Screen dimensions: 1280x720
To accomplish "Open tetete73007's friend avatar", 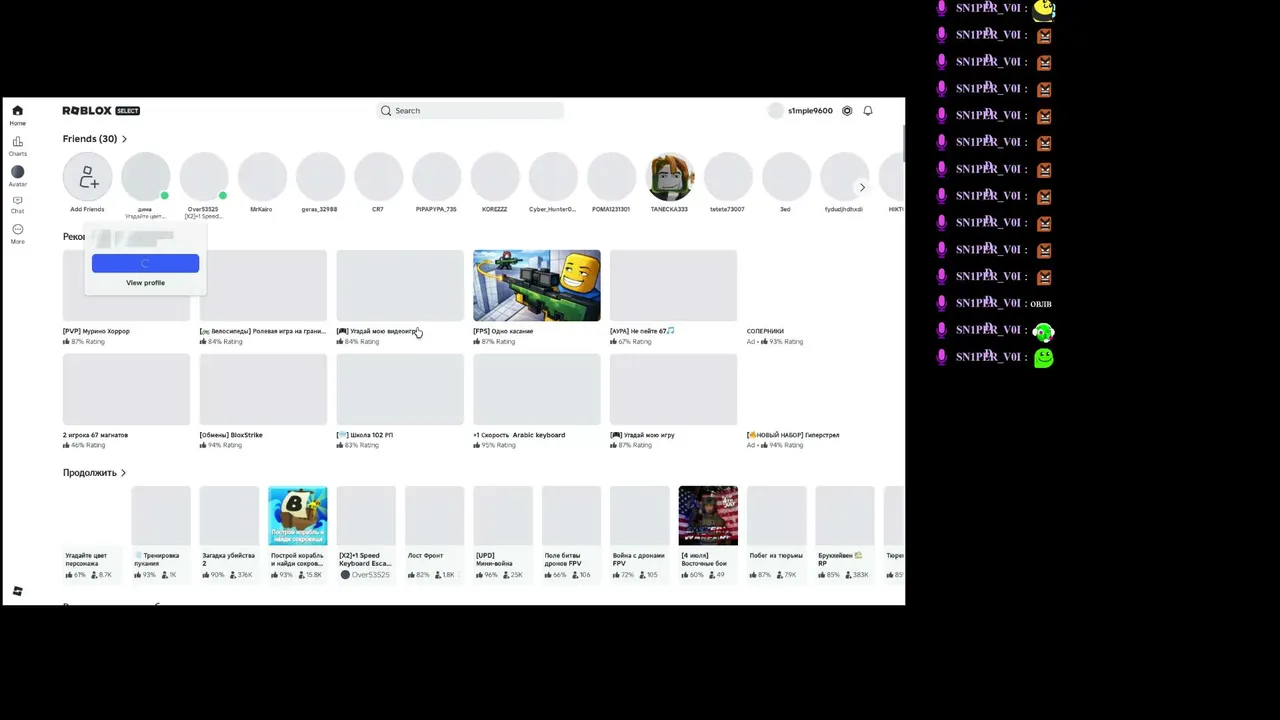I will [728, 178].
